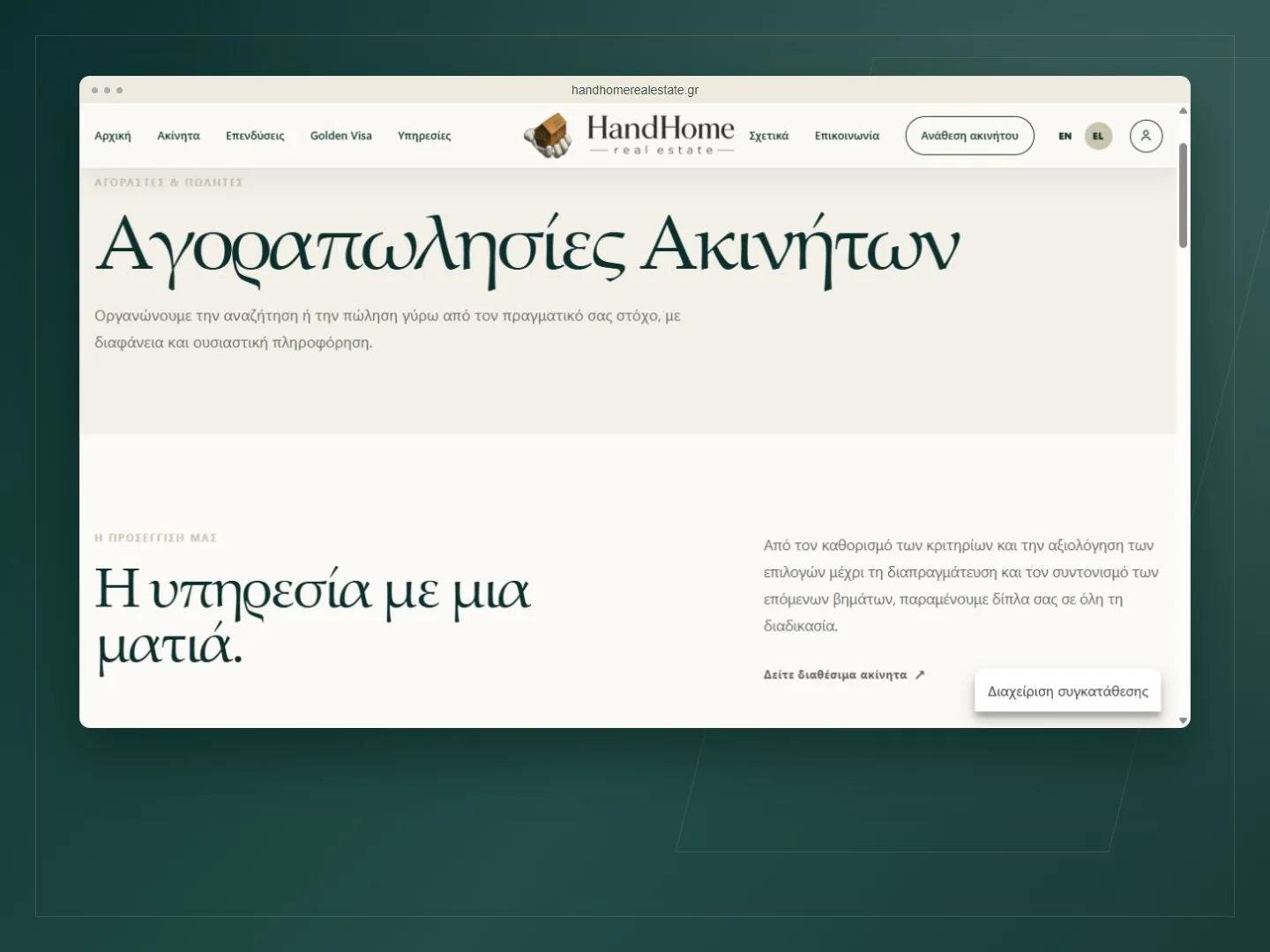Open the Ακίνητα menu
The width and height of the screenshot is (1270, 952).
[x=178, y=136]
